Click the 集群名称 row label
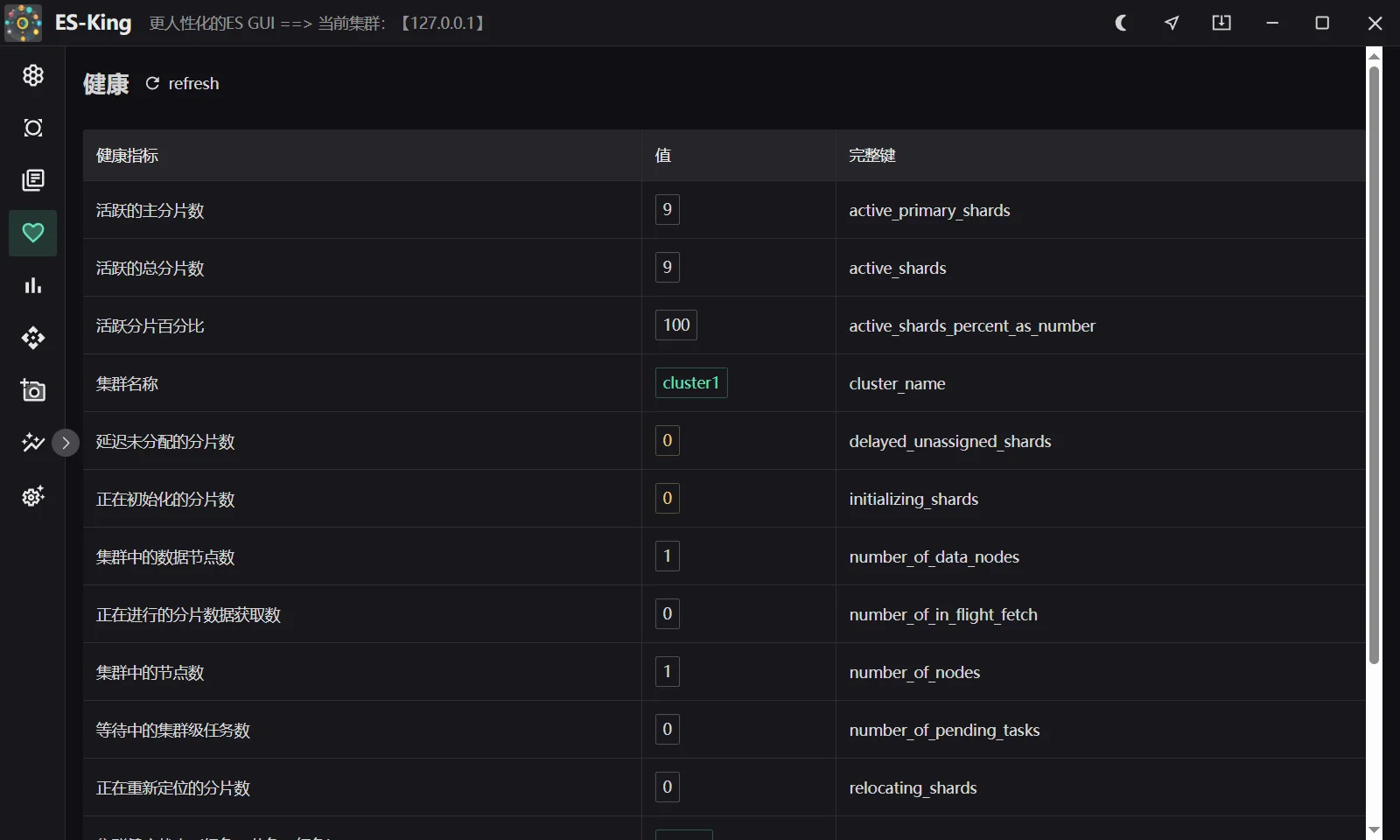 (x=127, y=383)
